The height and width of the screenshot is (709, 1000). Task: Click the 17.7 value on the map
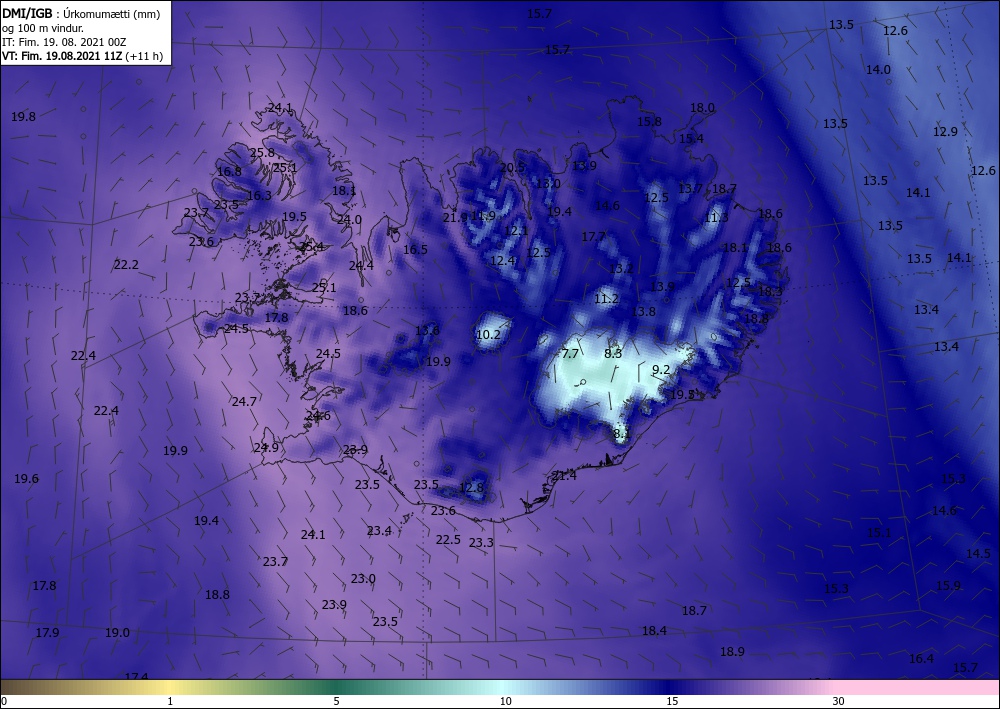(594, 237)
